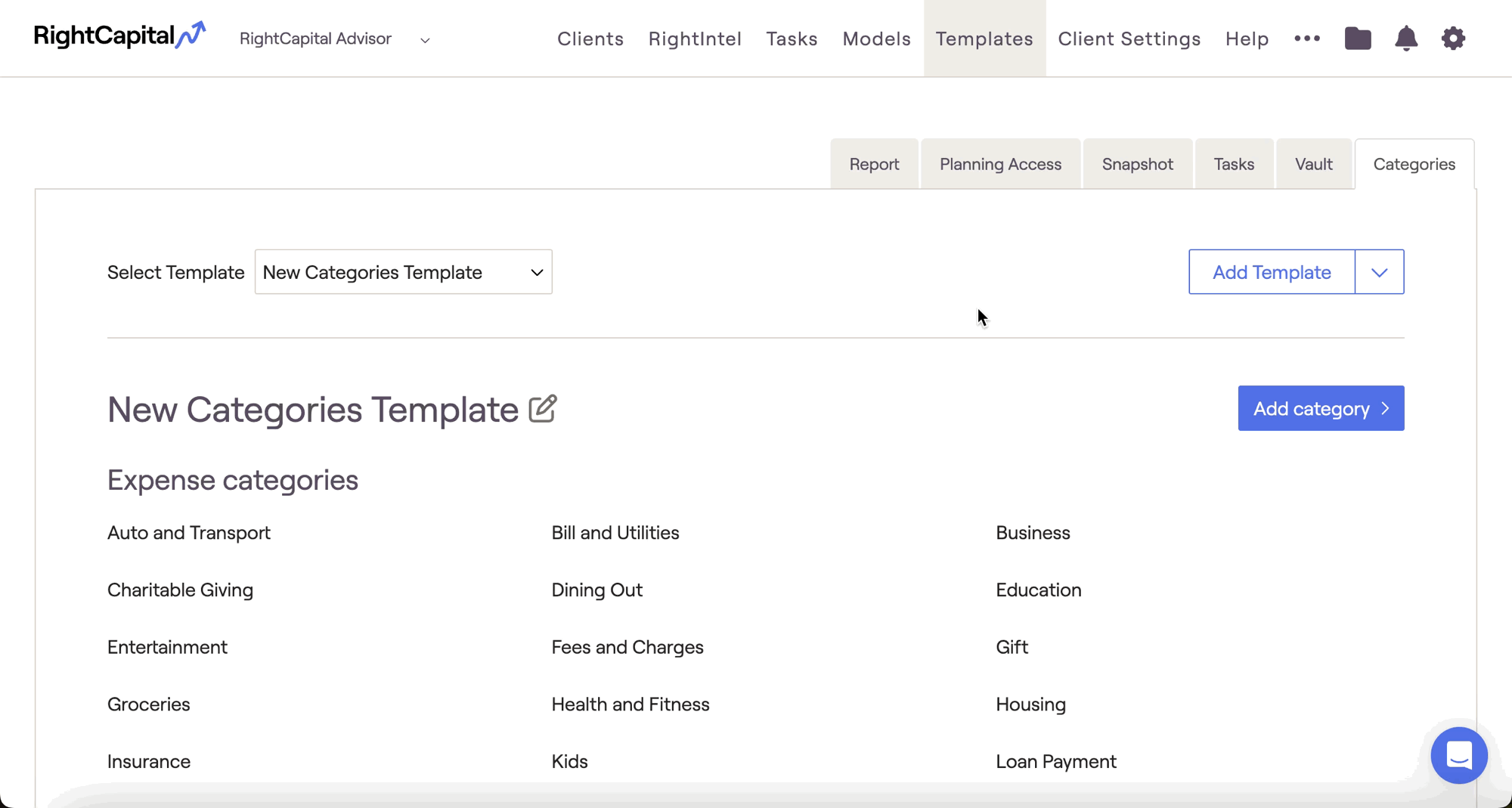
Task: Select the Auto and Transport category
Action: pos(189,533)
